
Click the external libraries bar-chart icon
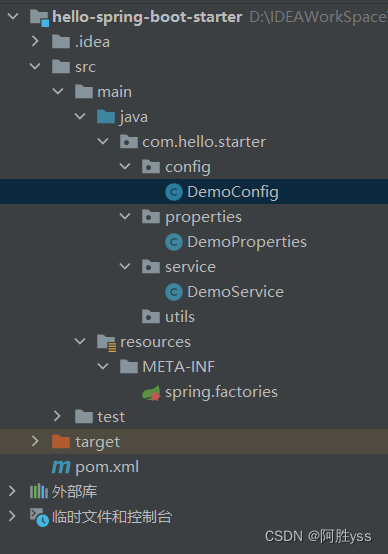click(39, 491)
